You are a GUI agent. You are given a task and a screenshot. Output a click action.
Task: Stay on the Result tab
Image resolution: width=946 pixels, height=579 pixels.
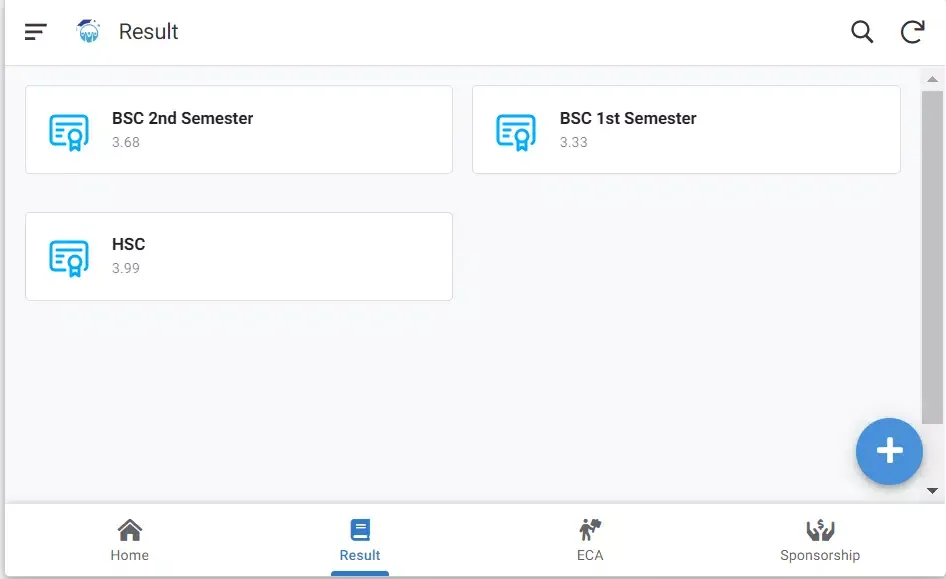click(360, 540)
